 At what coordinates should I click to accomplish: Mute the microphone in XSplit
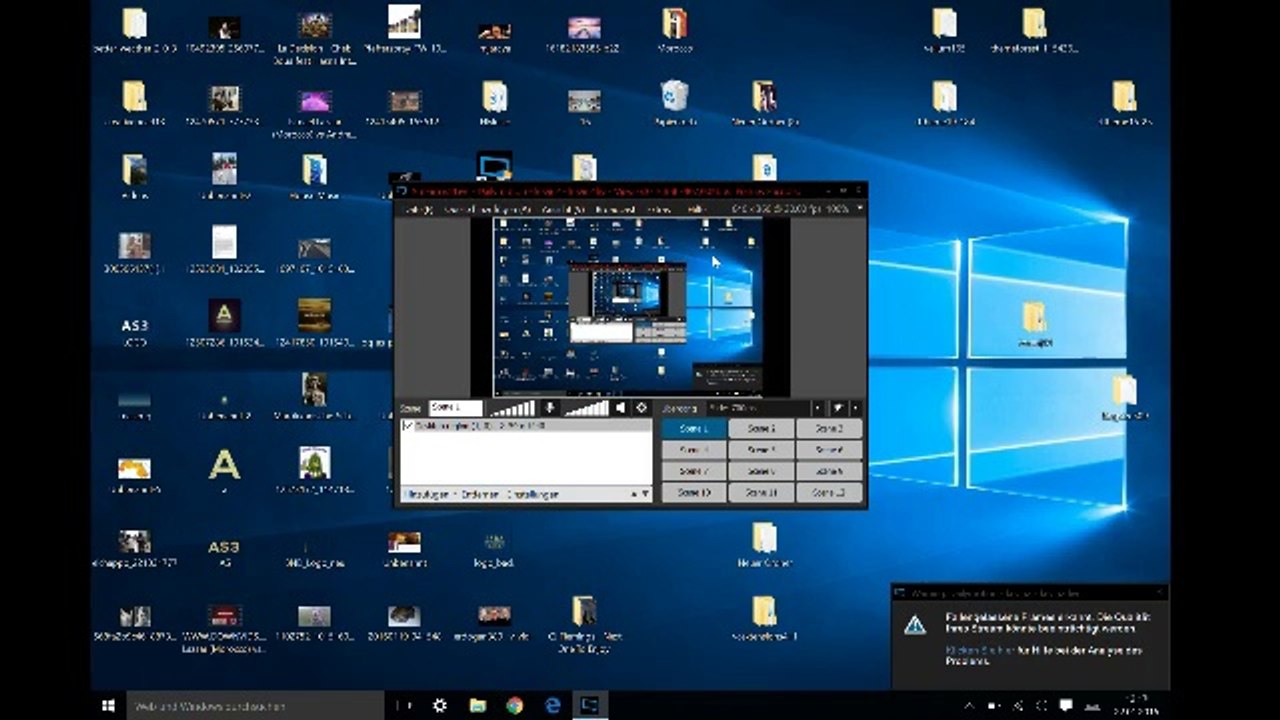point(549,408)
